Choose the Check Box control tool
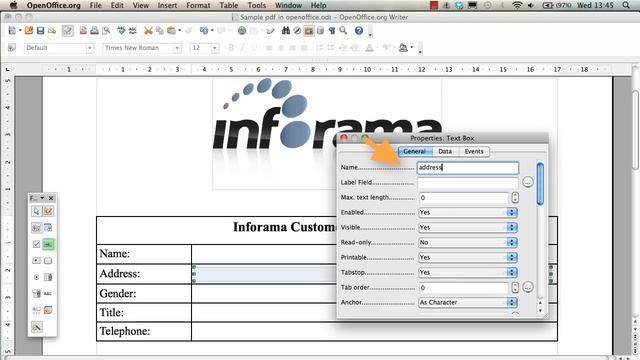Image resolution: width=640 pixels, height=360 pixels. click(x=36, y=244)
